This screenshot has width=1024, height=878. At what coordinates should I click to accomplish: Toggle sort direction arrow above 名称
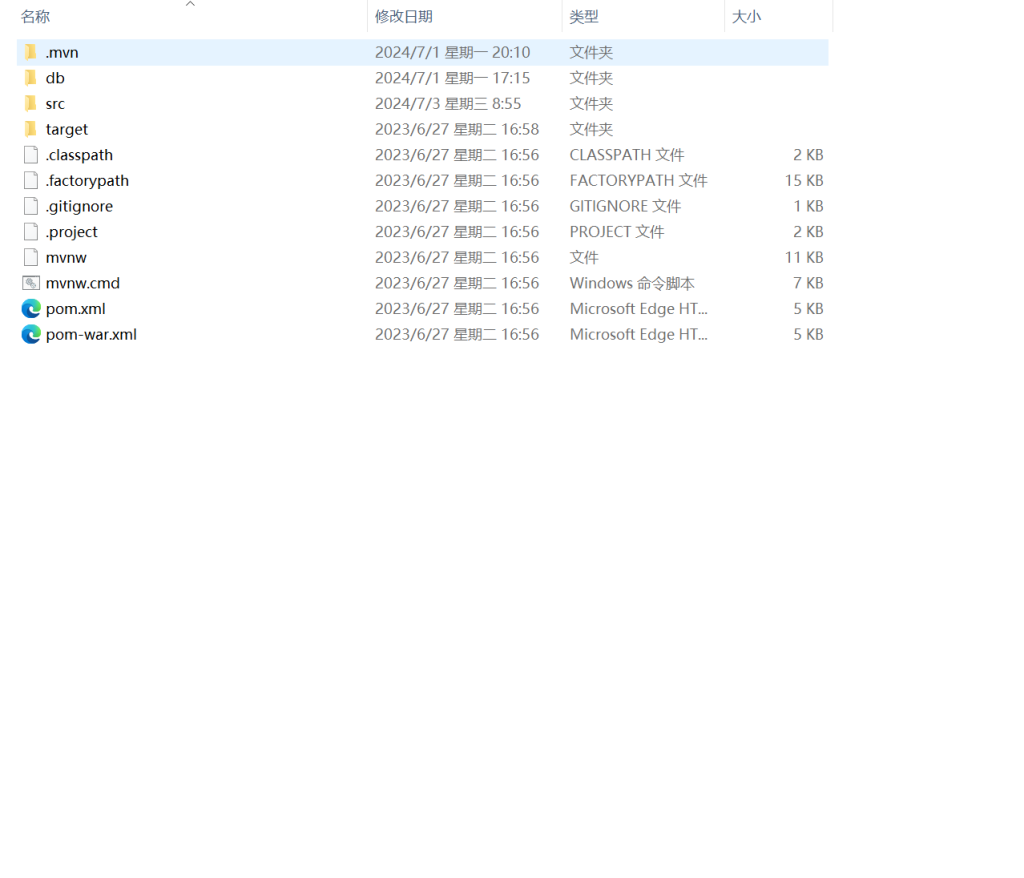(x=190, y=4)
